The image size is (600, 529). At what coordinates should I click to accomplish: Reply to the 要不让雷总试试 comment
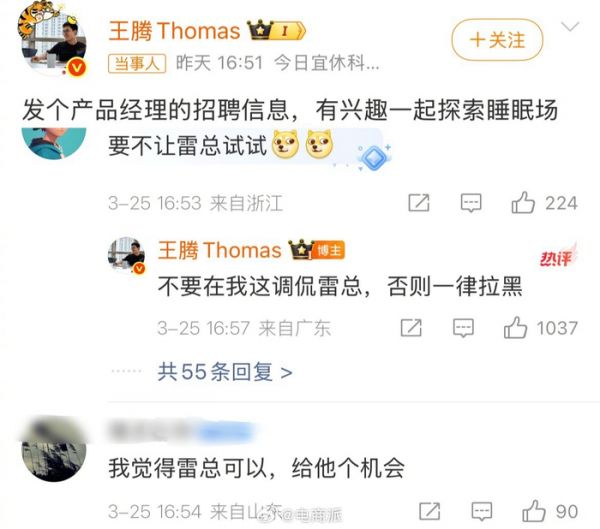[x=471, y=203]
